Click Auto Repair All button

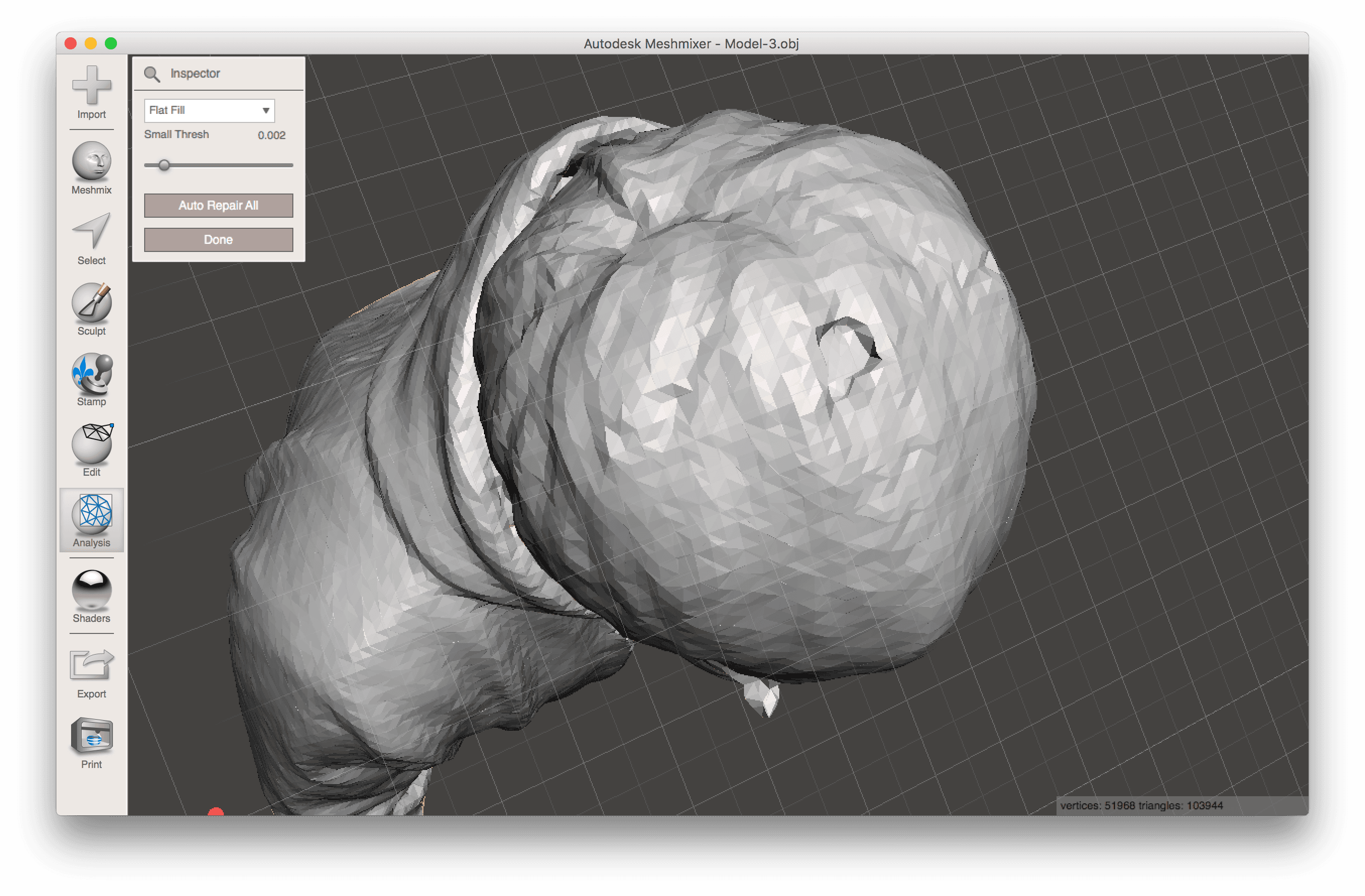218,205
